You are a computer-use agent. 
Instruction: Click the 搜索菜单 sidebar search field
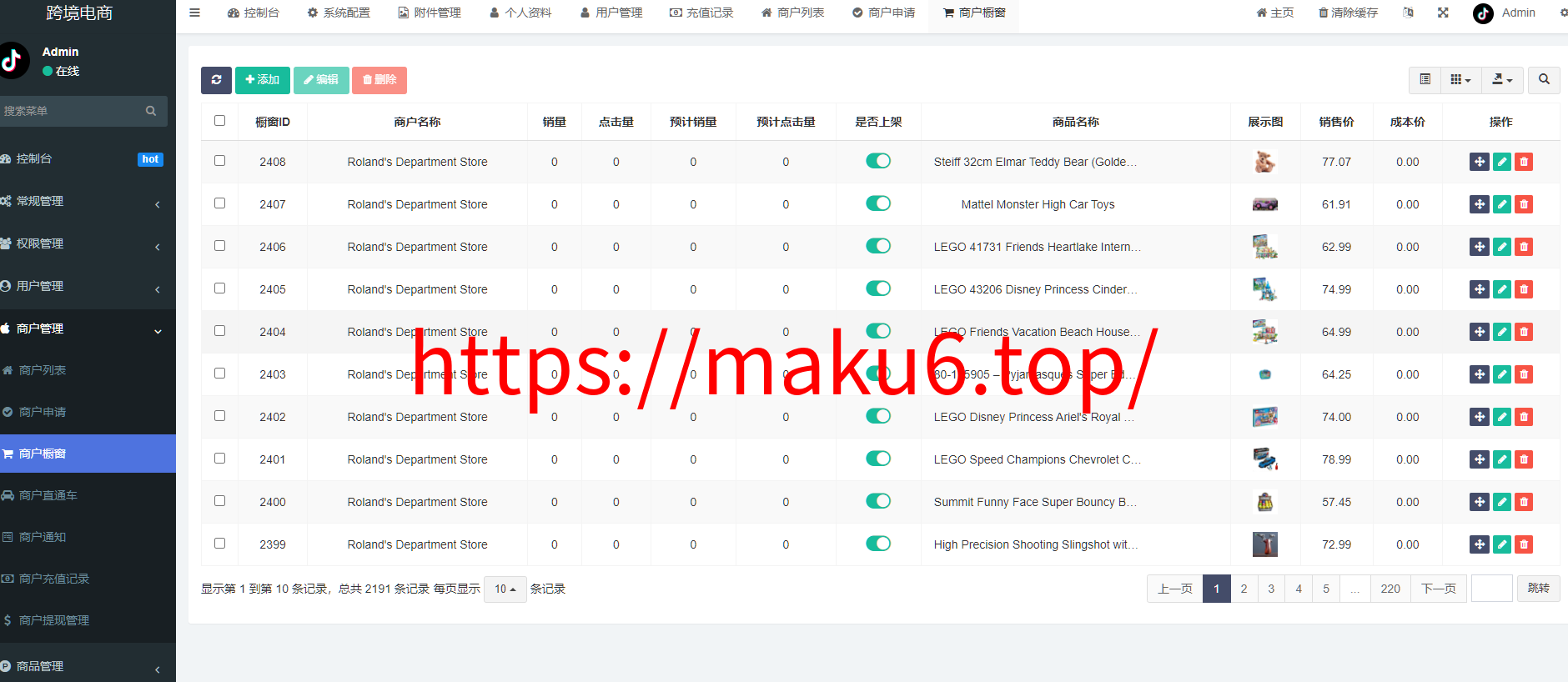point(72,111)
